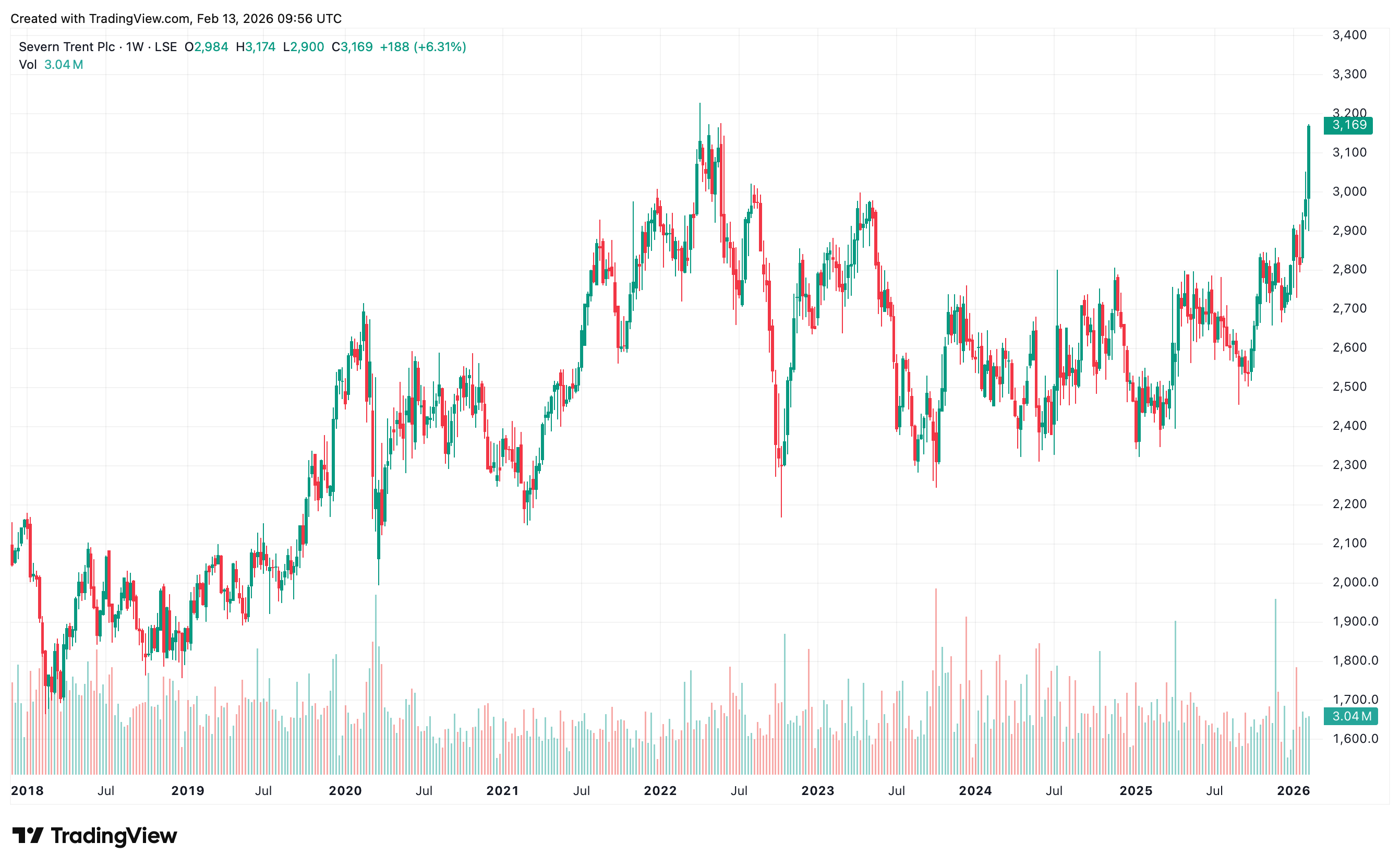Click the latest green weekly candle

[1308, 163]
